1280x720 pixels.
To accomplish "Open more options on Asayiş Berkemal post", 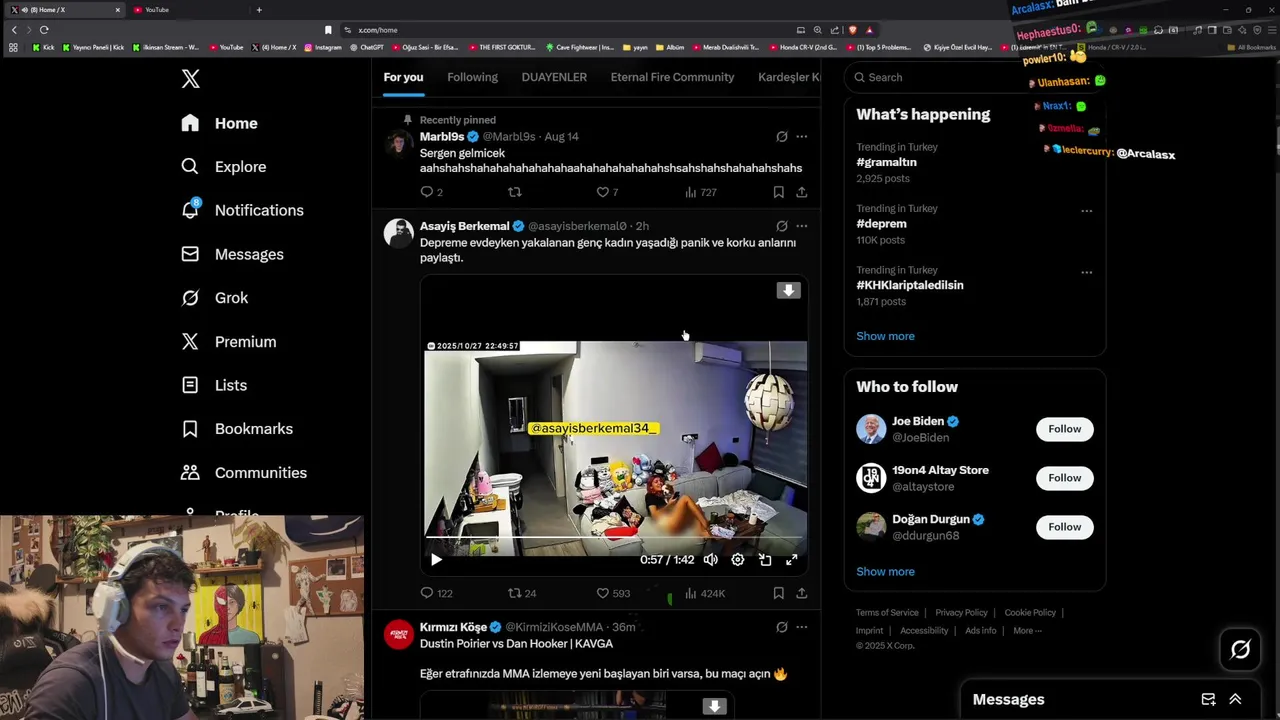I will pyautogui.click(x=801, y=226).
